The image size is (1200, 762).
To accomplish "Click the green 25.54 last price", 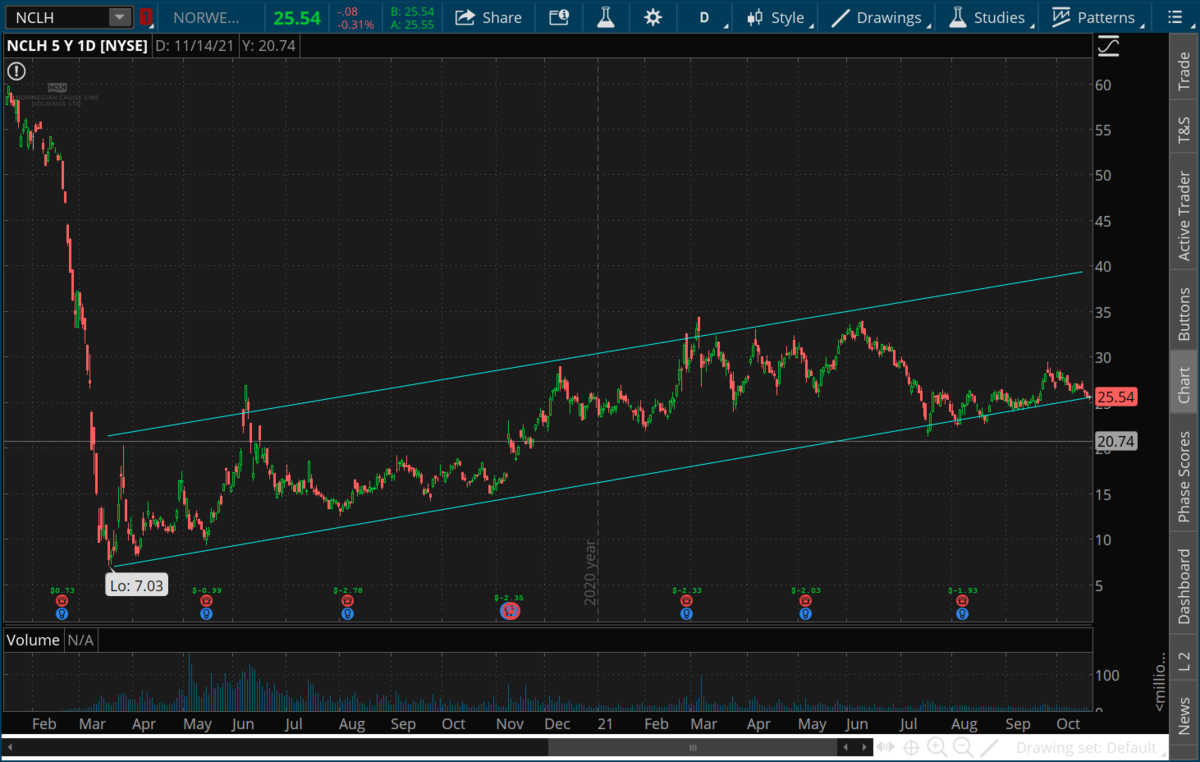I will pyautogui.click(x=297, y=17).
